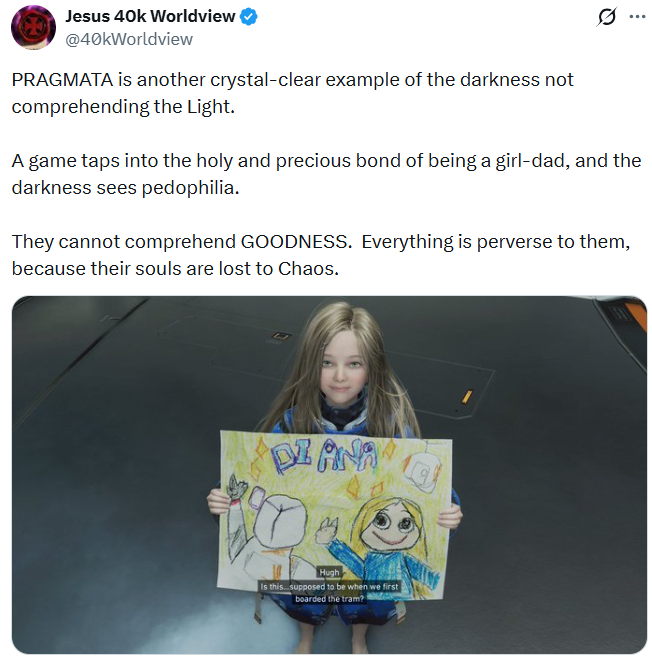The image size is (652, 657).
Task: Click the PRAGMATA opening paragraph of the post
Action: pyautogui.click(x=292, y=93)
